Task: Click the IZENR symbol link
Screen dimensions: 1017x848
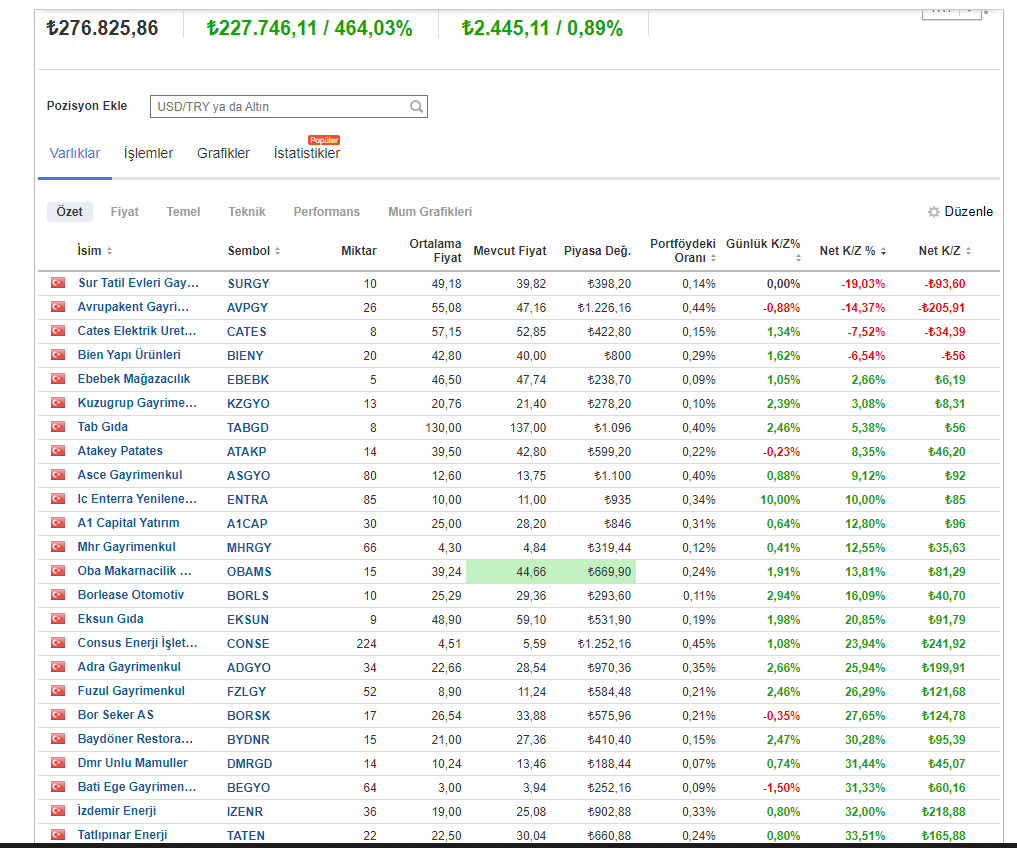Action: (x=245, y=812)
